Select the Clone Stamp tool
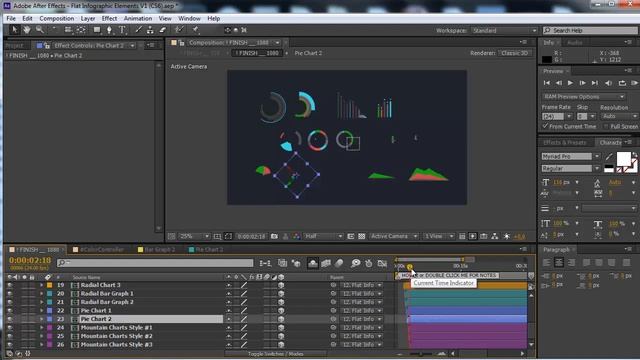 [x=150, y=30]
